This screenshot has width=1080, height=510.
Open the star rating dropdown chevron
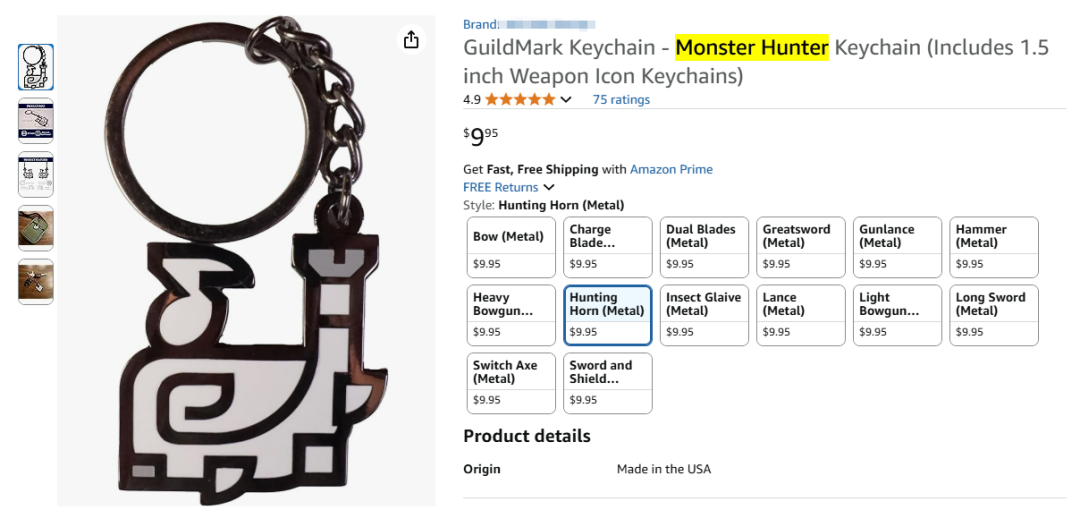point(566,99)
